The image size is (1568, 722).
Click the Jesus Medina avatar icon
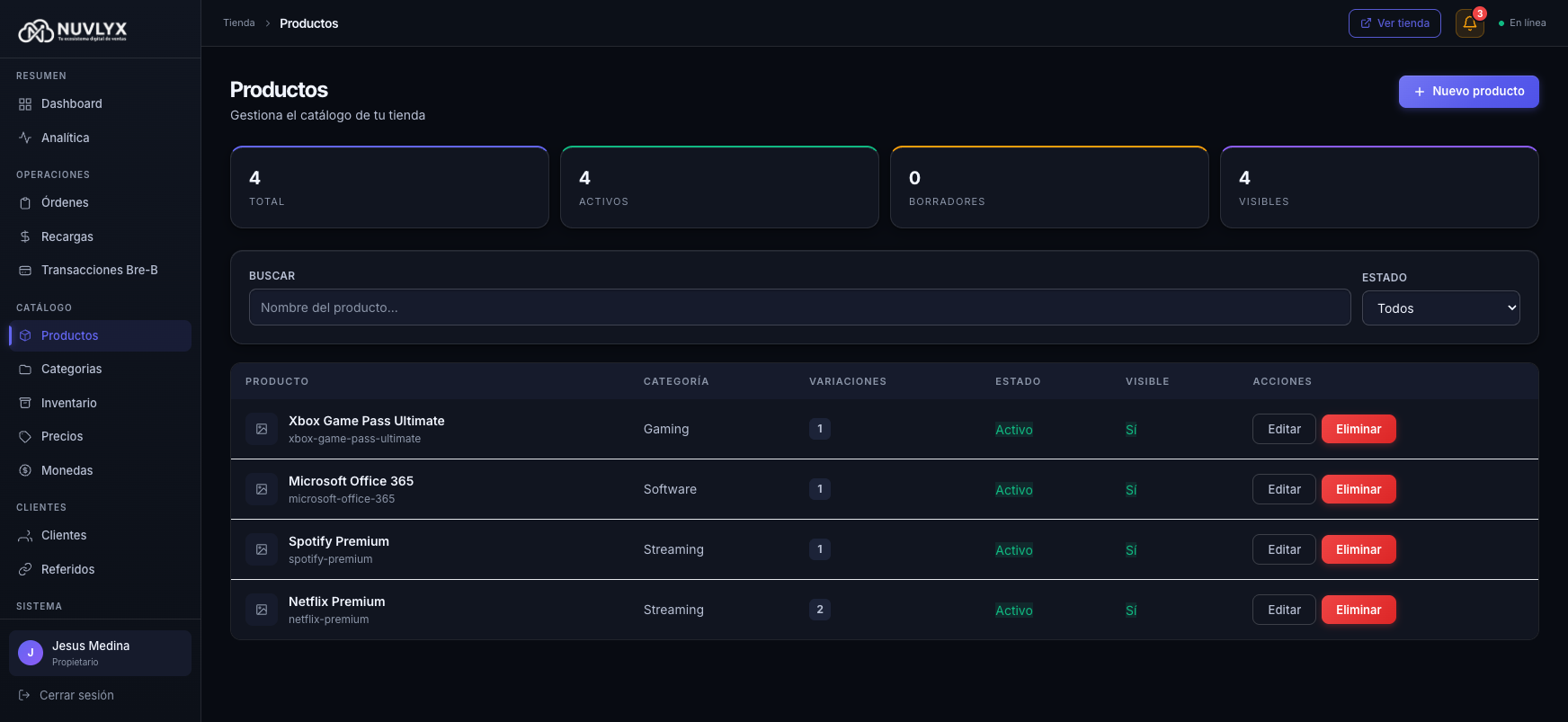coord(31,653)
